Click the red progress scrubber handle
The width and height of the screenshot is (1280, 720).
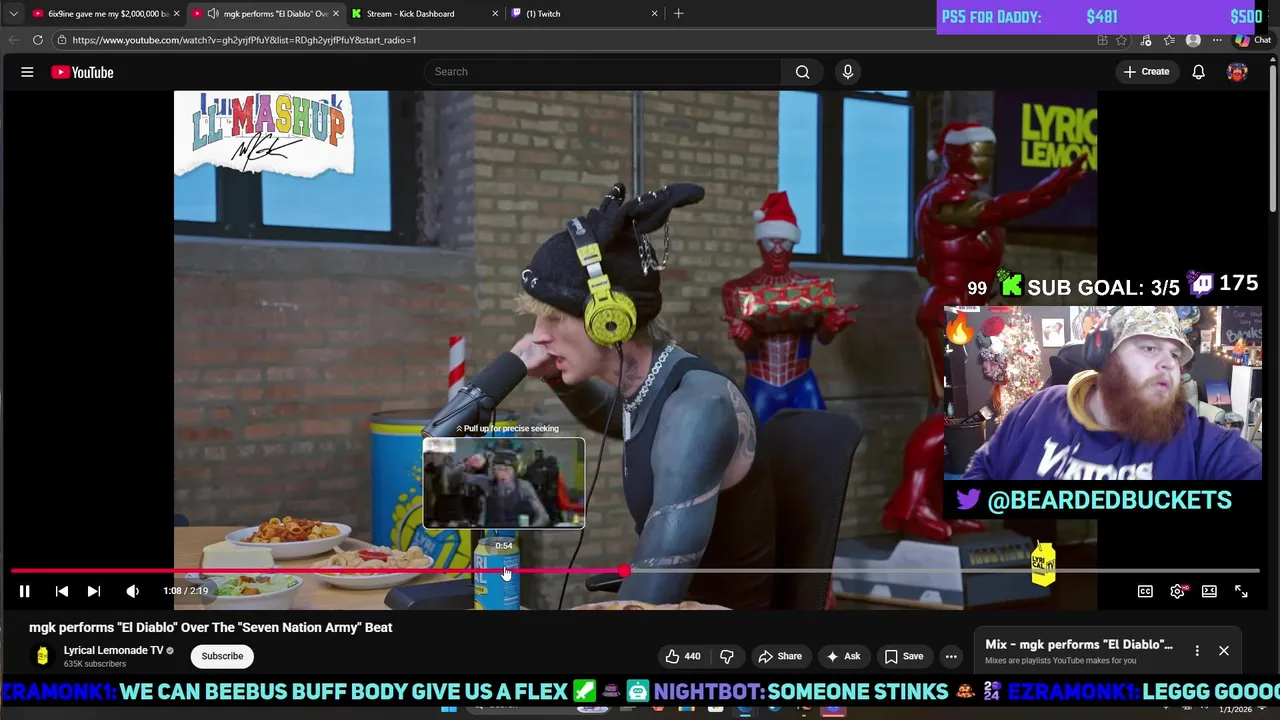click(x=624, y=571)
